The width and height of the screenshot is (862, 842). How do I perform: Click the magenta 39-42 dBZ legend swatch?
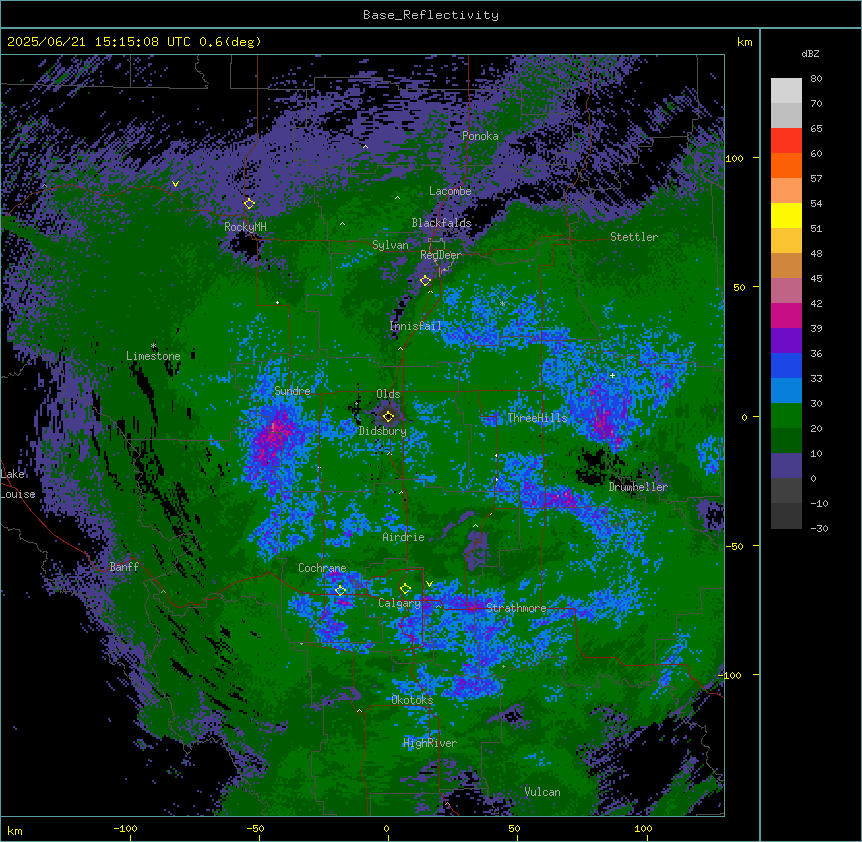coord(786,315)
